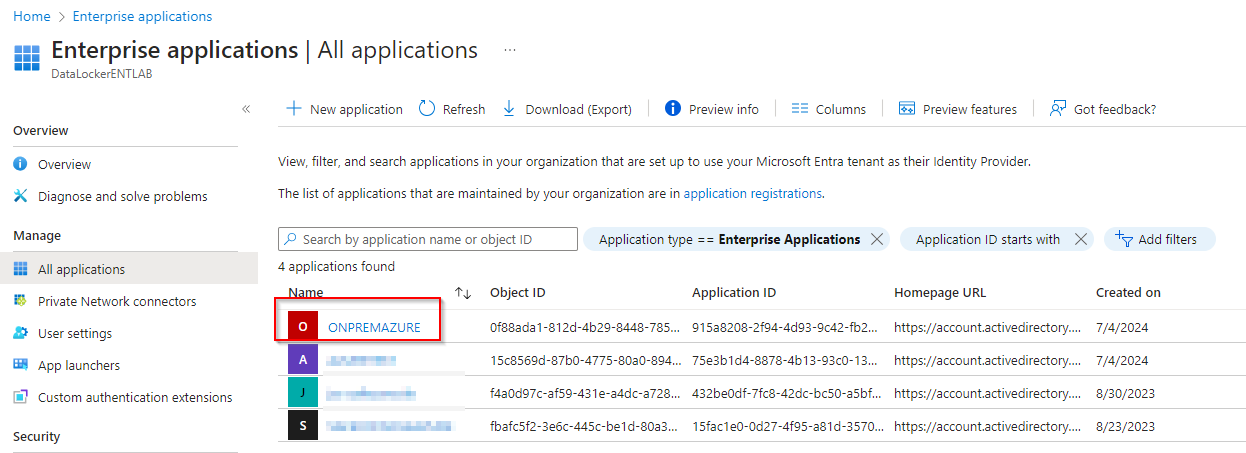Click the Add filters button

pyautogui.click(x=1159, y=239)
